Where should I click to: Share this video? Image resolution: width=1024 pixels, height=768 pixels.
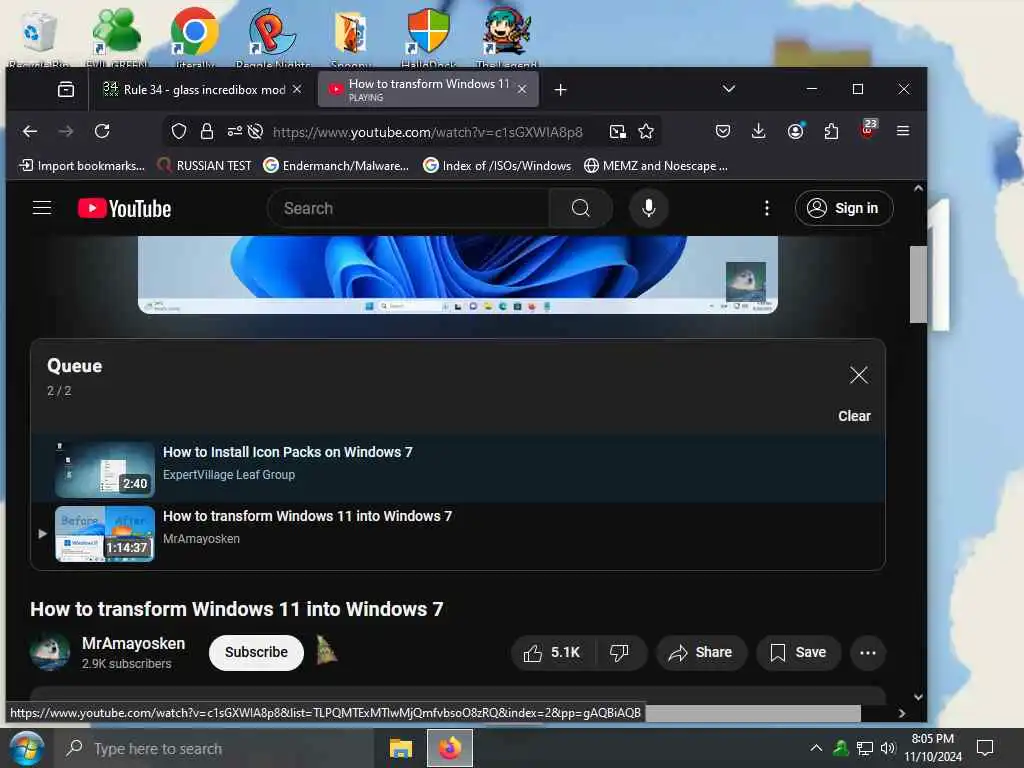pos(701,652)
